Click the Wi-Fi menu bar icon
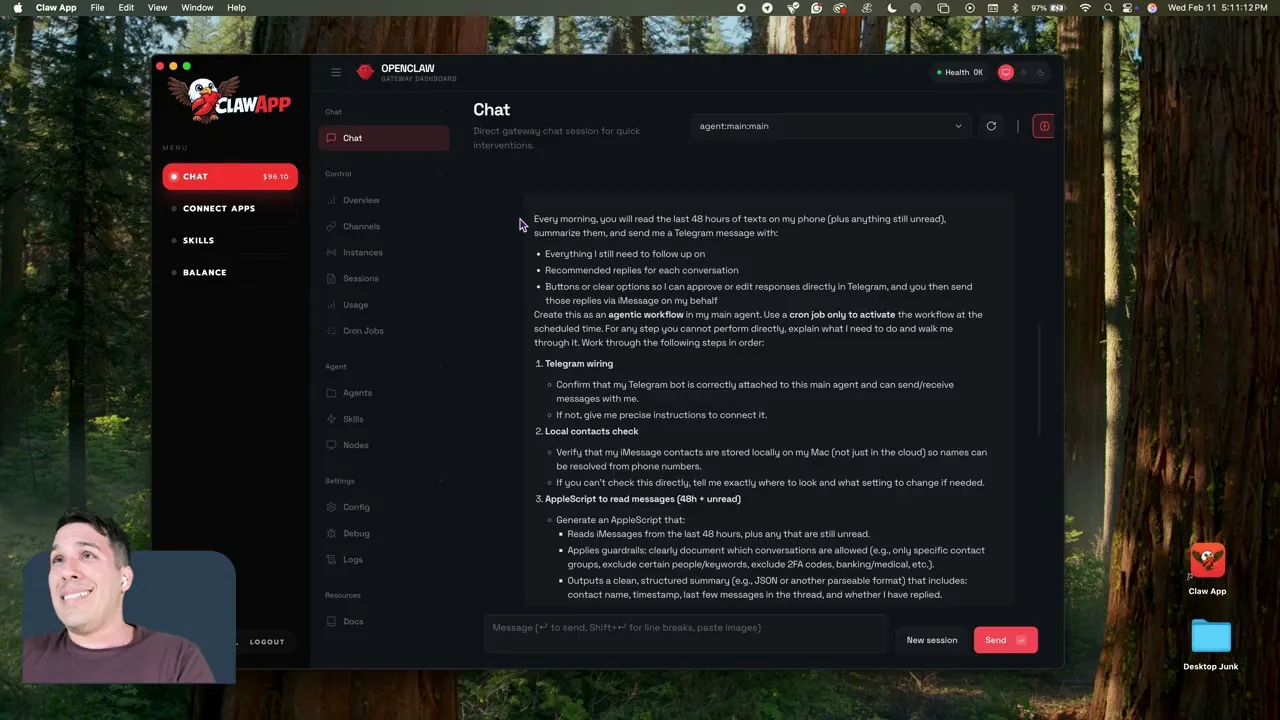 (1086, 8)
